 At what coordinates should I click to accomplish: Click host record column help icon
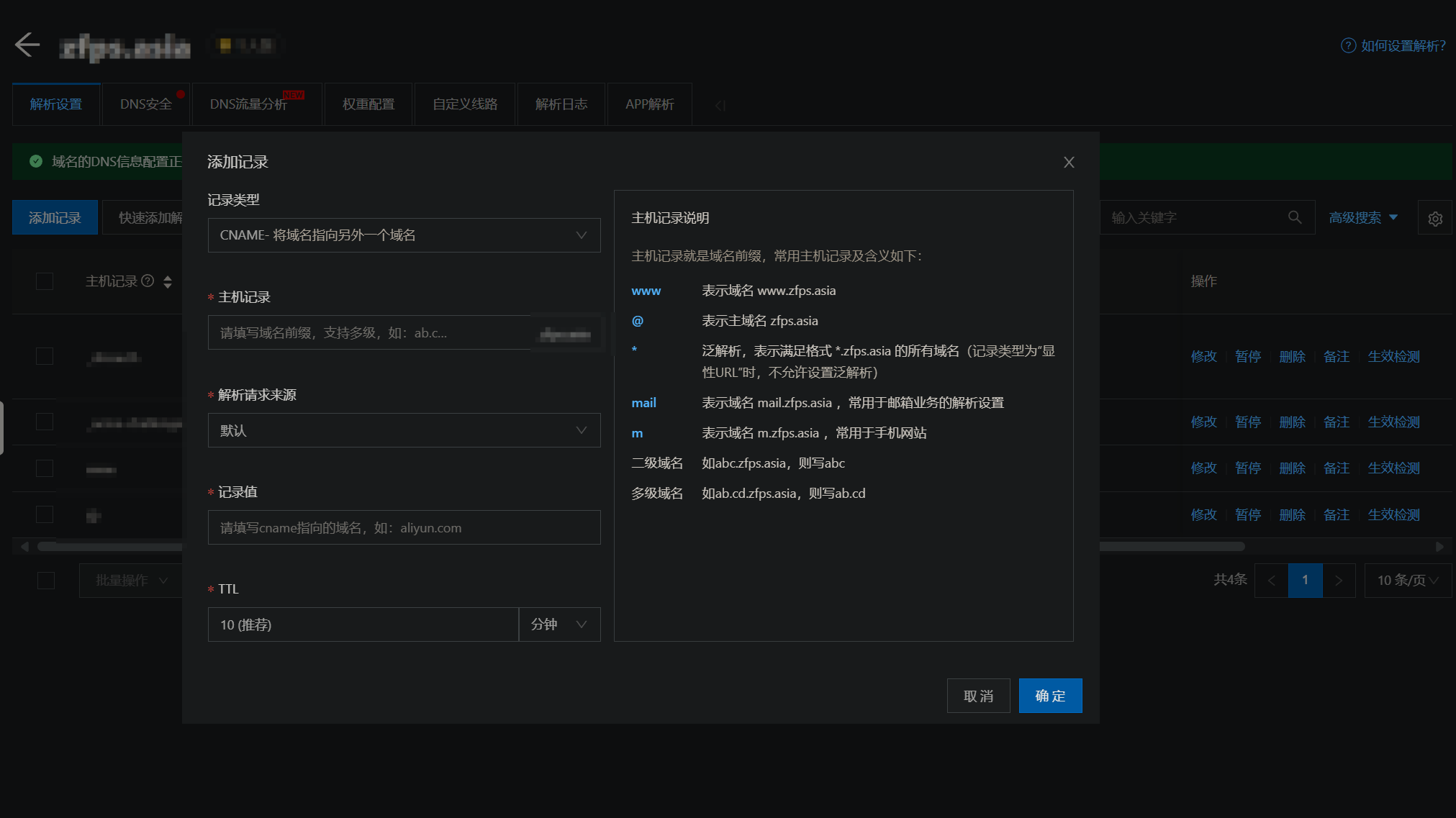point(148,281)
